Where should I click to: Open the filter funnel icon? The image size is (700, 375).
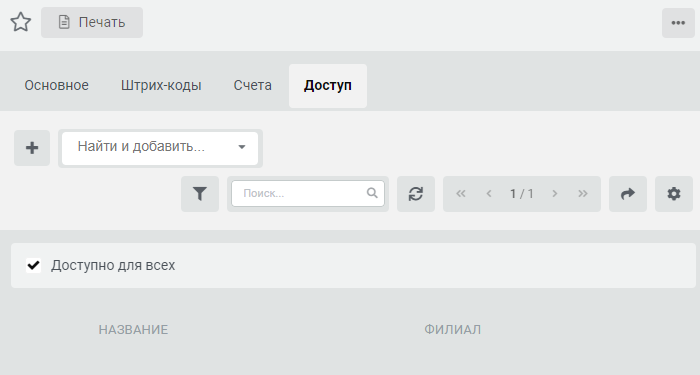(x=200, y=194)
